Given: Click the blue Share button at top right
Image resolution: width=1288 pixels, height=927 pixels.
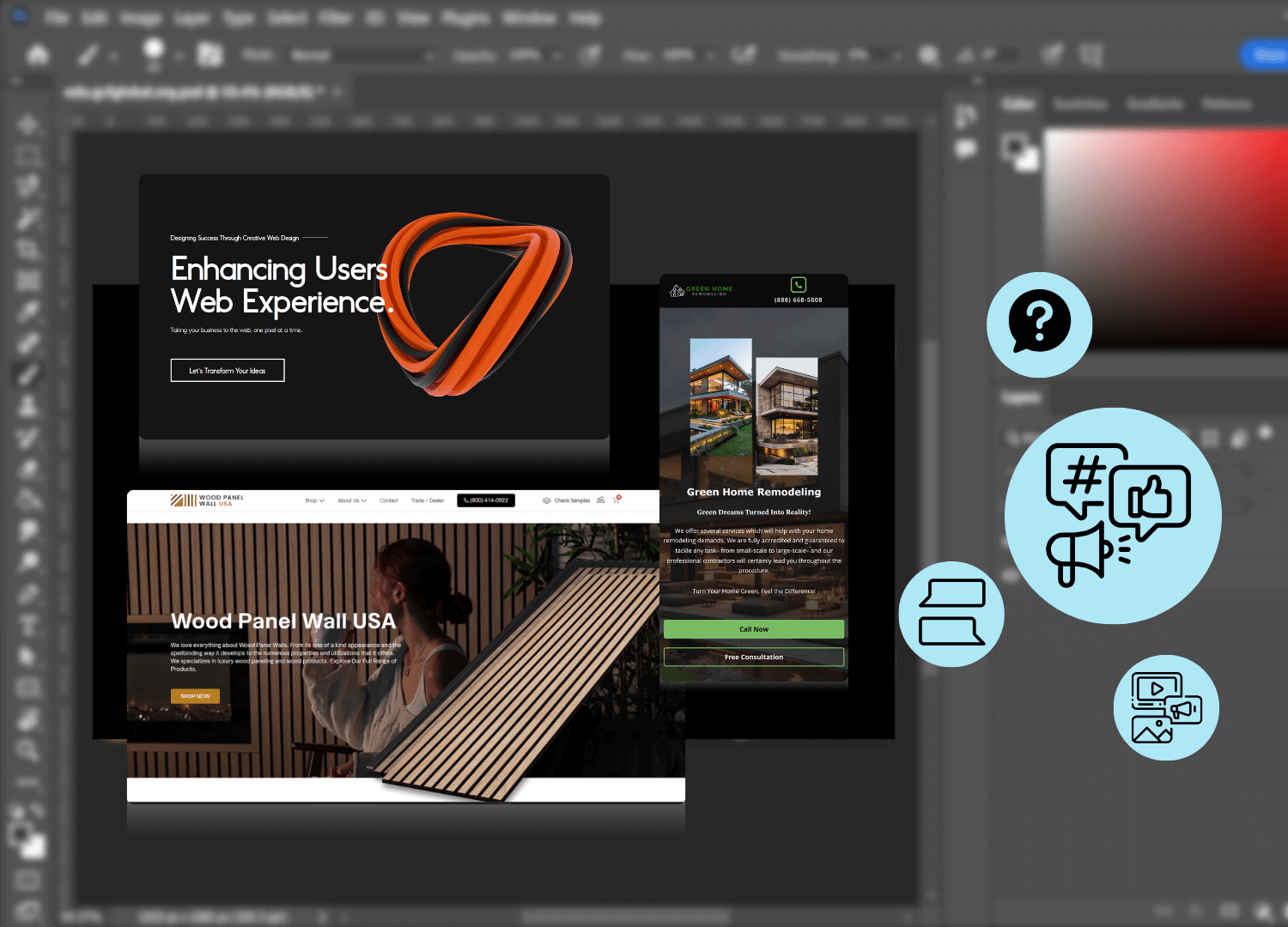Looking at the screenshot, I should [x=1266, y=55].
